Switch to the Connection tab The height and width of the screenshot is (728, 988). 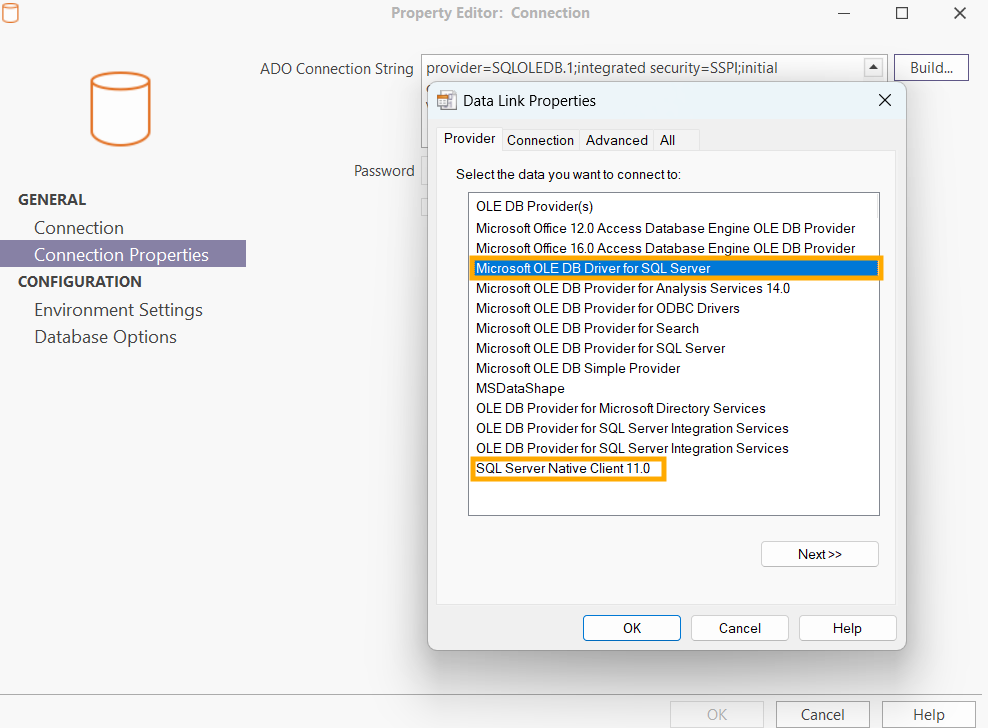[x=540, y=140]
